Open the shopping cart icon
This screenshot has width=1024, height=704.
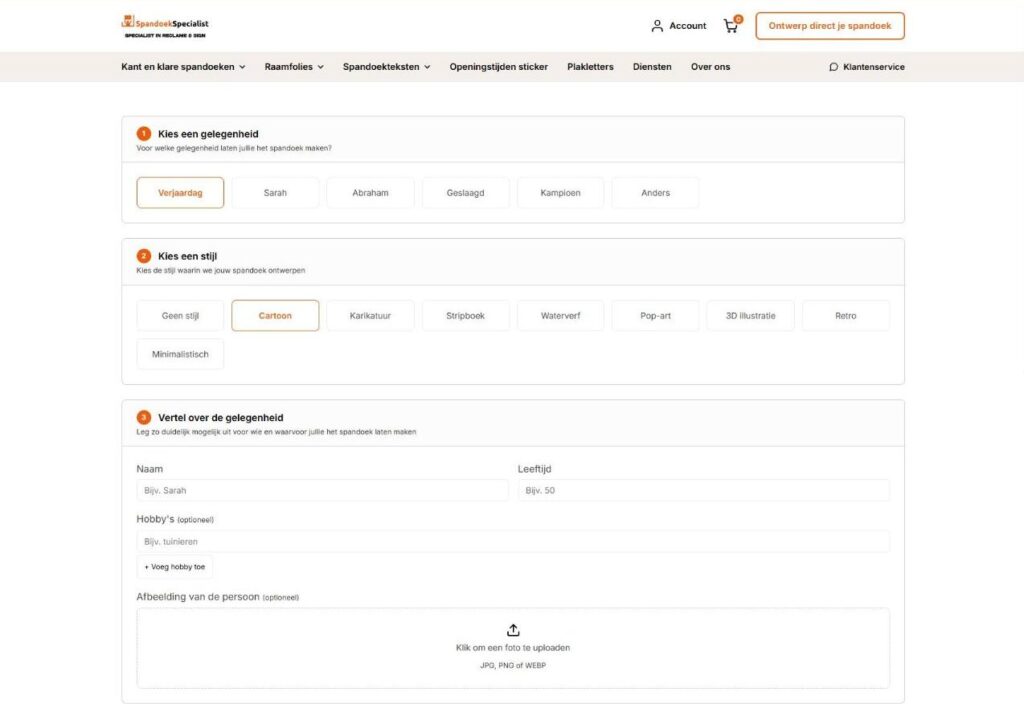click(731, 26)
